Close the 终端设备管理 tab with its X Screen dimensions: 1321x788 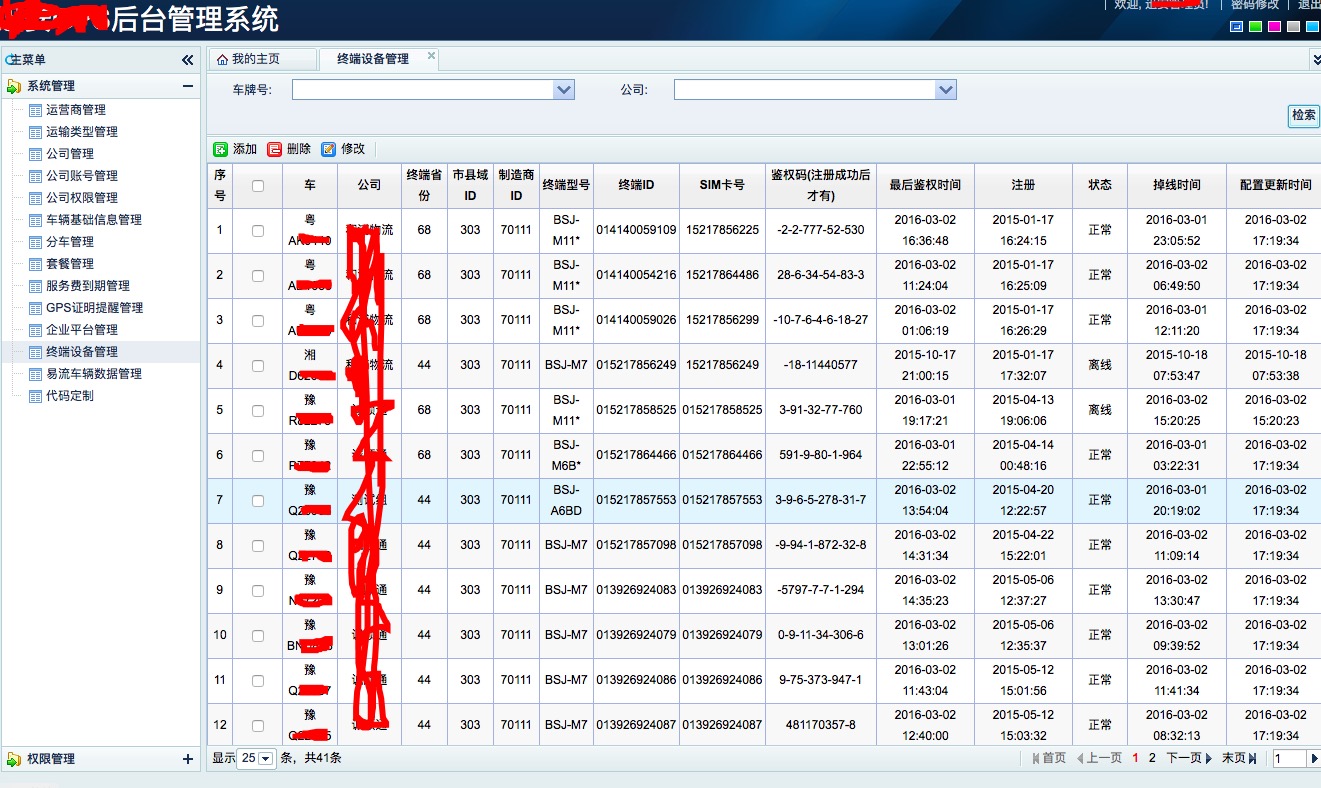click(x=432, y=57)
